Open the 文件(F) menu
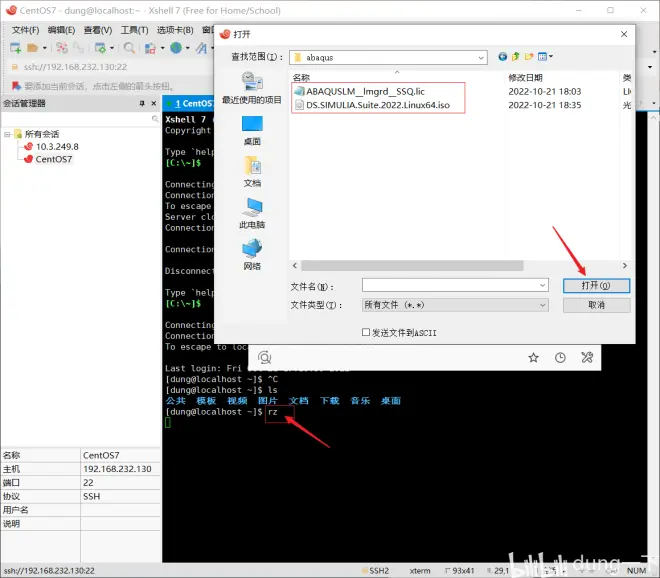Image resolution: width=660 pixels, height=578 pixels. [25, 30]
